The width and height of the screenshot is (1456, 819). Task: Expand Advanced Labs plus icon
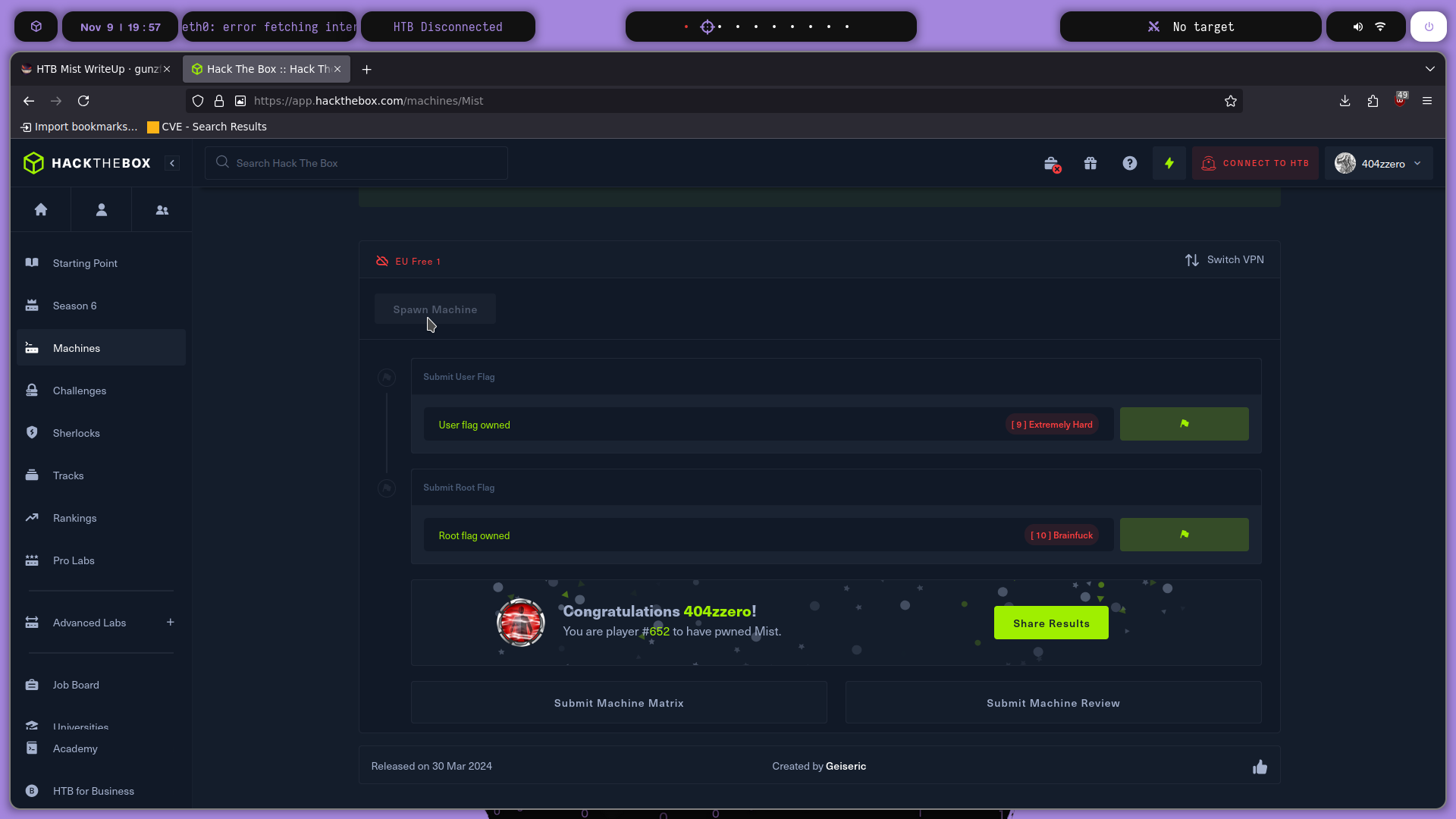pyautogui.click(x=171, y=622)
